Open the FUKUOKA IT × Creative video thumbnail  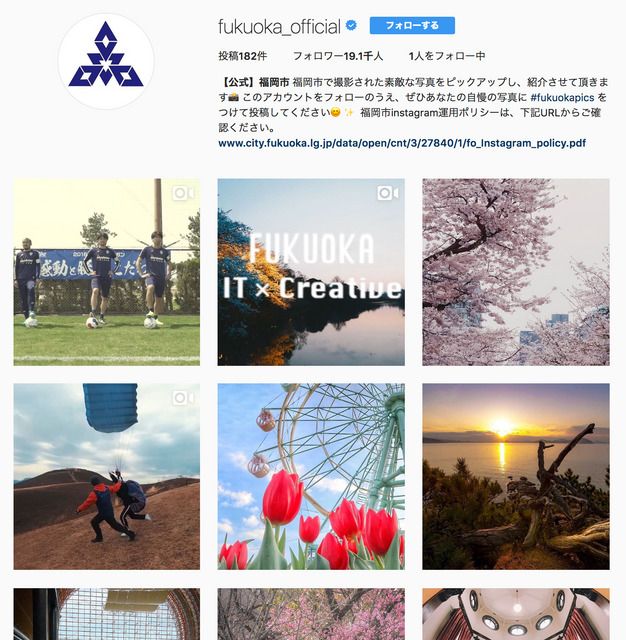click(311, 272)
